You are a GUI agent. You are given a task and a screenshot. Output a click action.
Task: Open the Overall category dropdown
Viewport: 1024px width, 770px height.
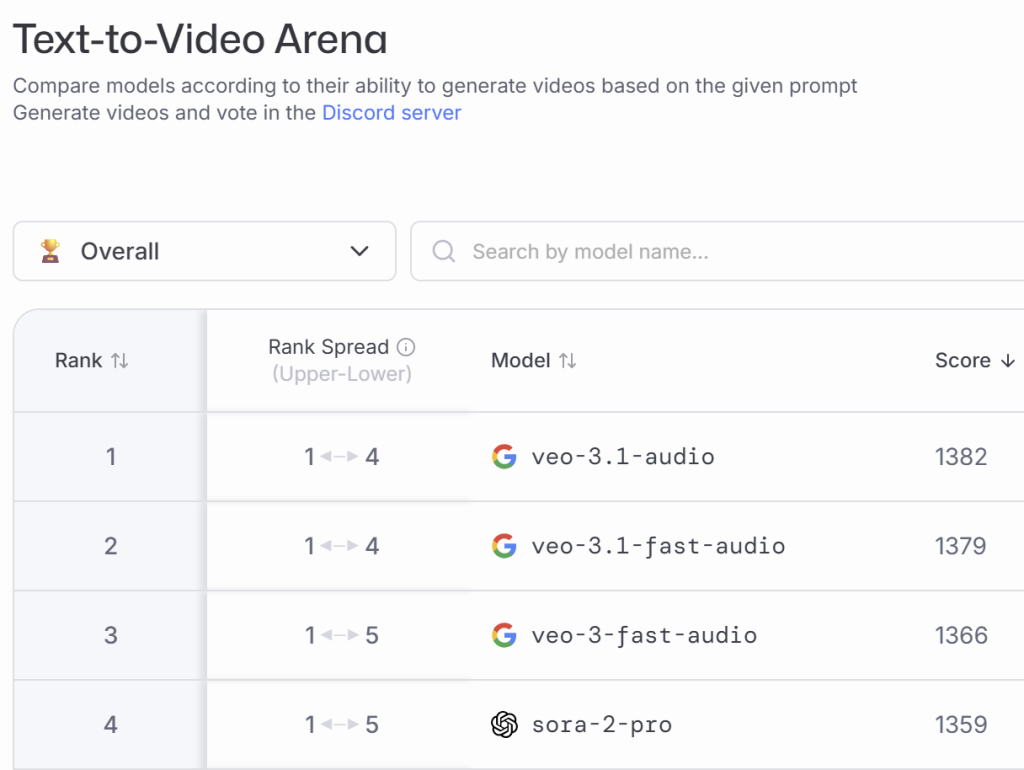[x=204, y=251]
